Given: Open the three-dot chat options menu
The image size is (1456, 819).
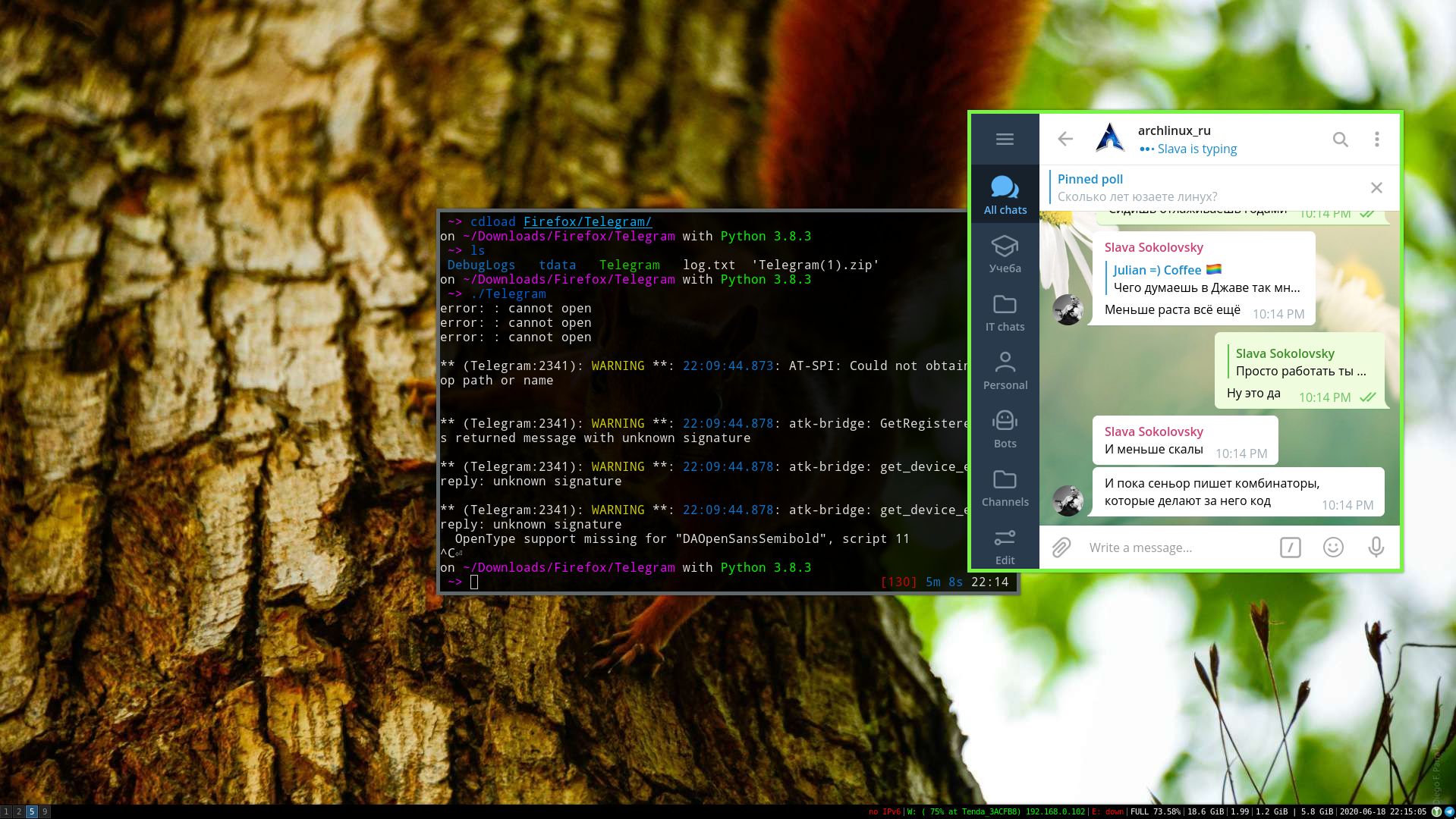Looking at the screenshot, I should 1376,140.
